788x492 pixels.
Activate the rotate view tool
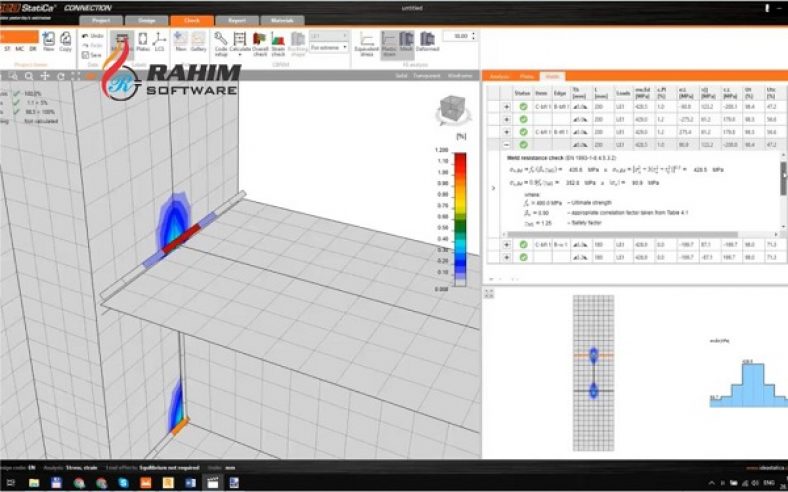coord(61,76)
